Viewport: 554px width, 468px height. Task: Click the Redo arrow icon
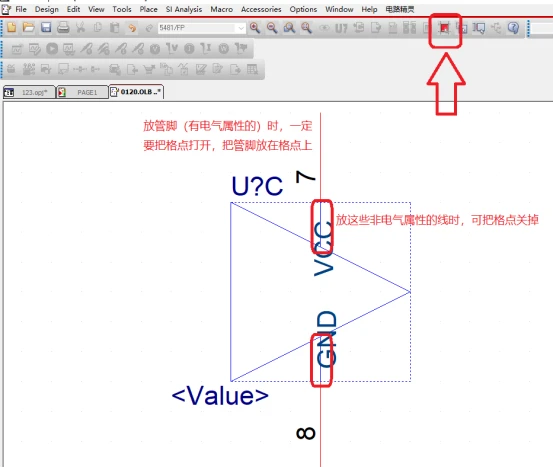149,28
